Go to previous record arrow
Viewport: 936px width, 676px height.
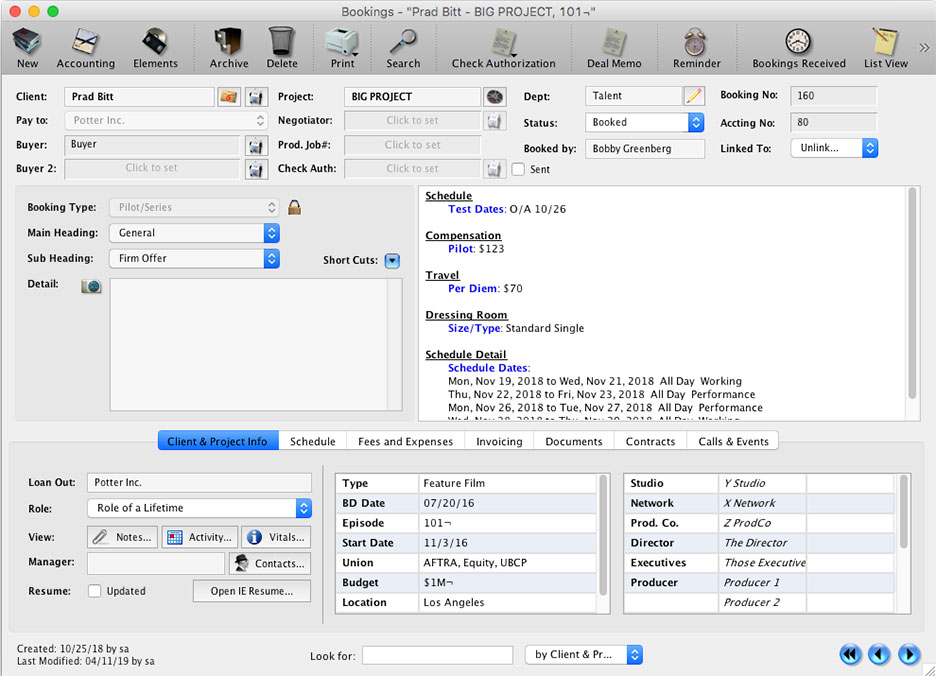pos(879,655)
